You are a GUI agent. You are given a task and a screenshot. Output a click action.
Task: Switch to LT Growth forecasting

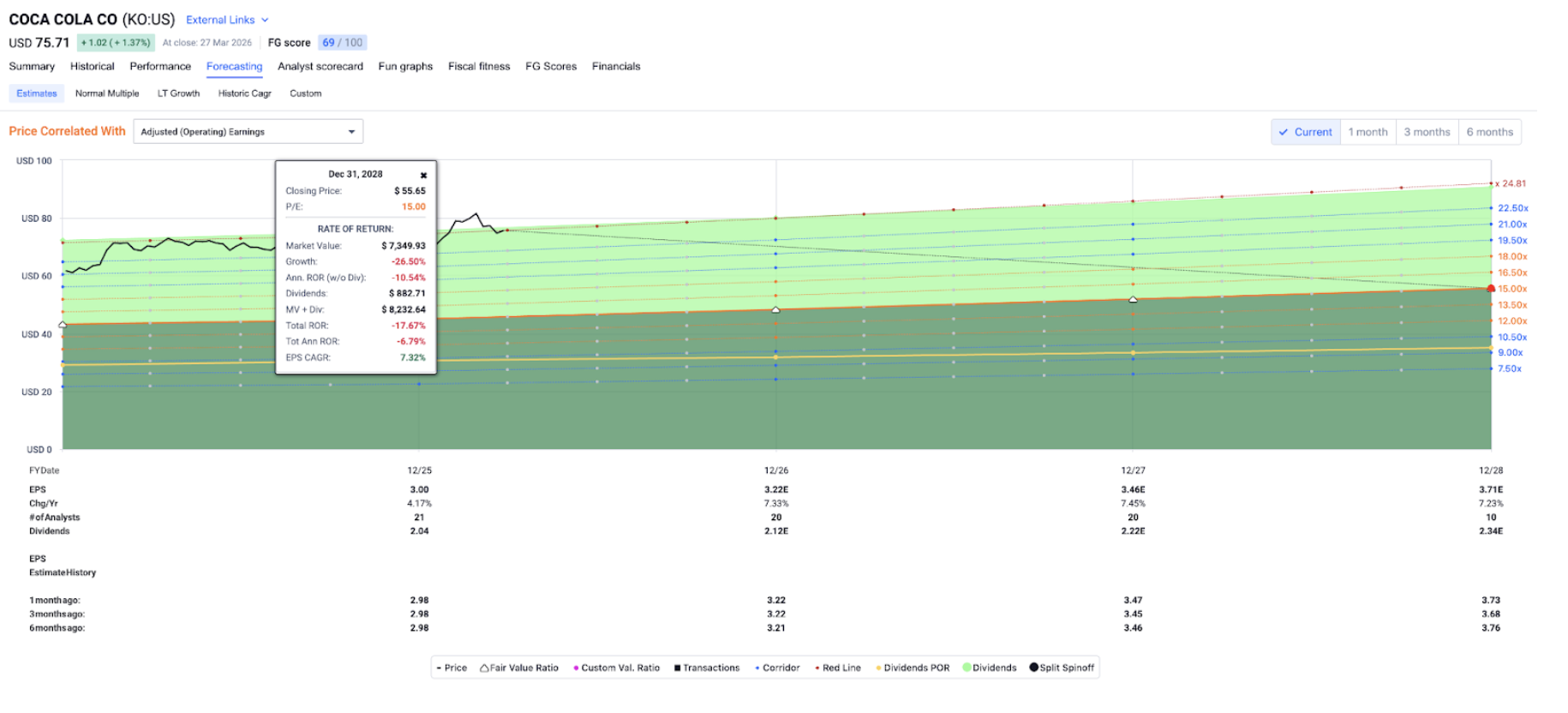point(178,93)
